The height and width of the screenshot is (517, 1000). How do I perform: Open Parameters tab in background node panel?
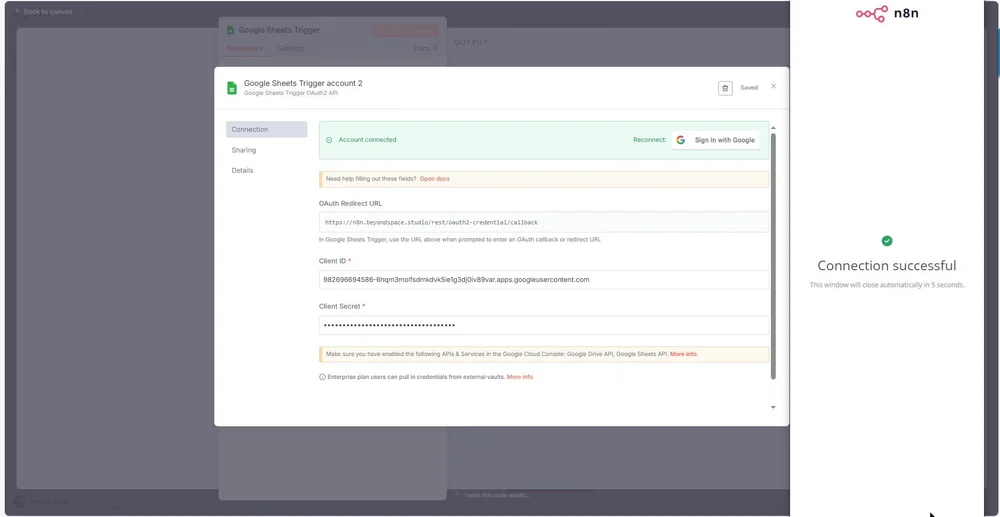(x=244, y=48)
